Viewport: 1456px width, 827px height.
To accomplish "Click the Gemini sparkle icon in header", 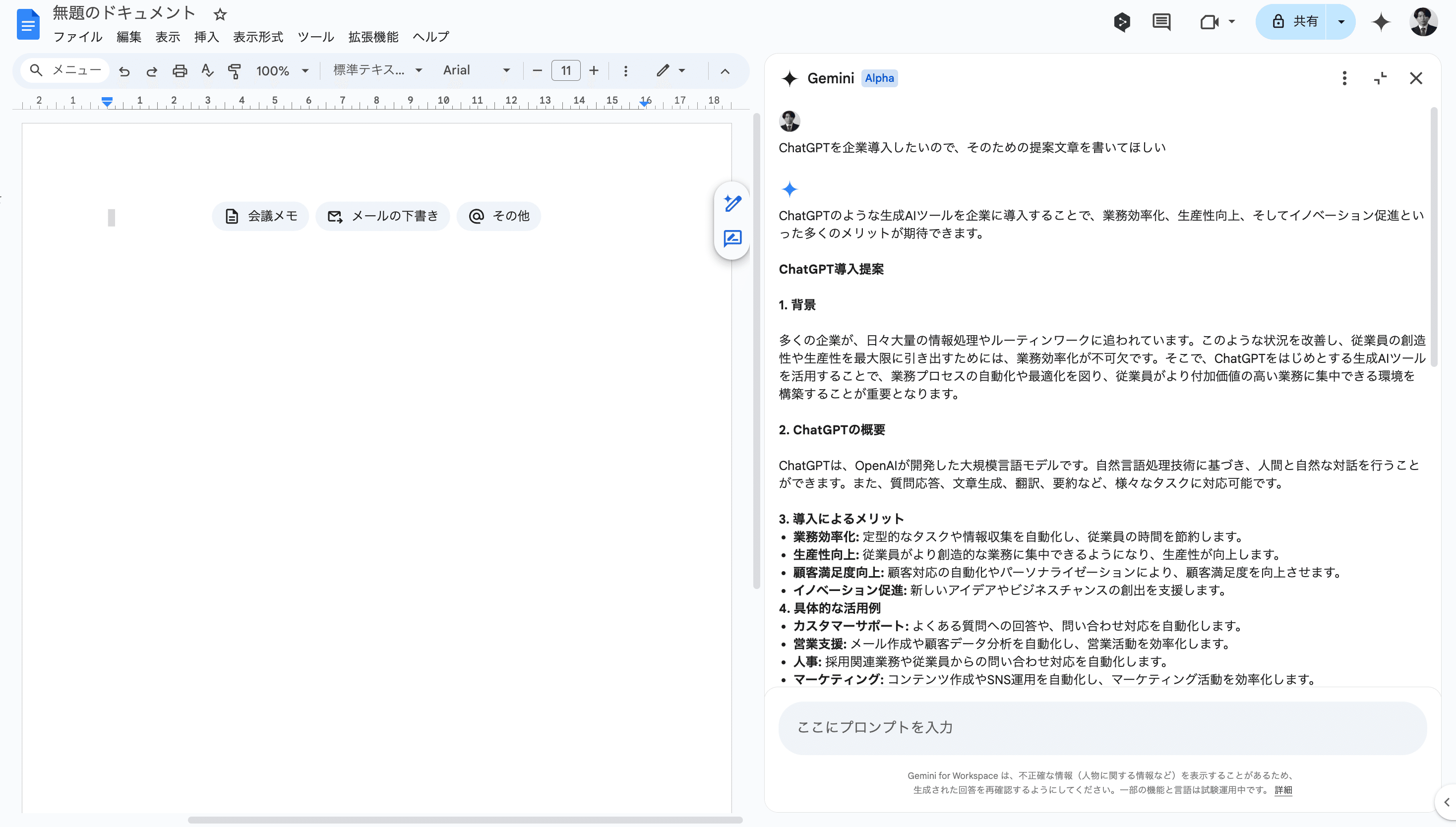I will 1381,22.
